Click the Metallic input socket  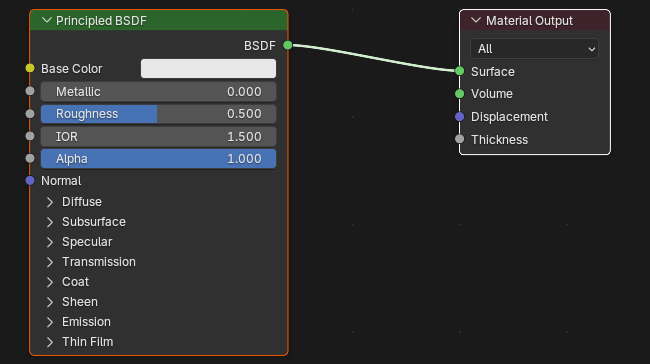click(30, 91)
